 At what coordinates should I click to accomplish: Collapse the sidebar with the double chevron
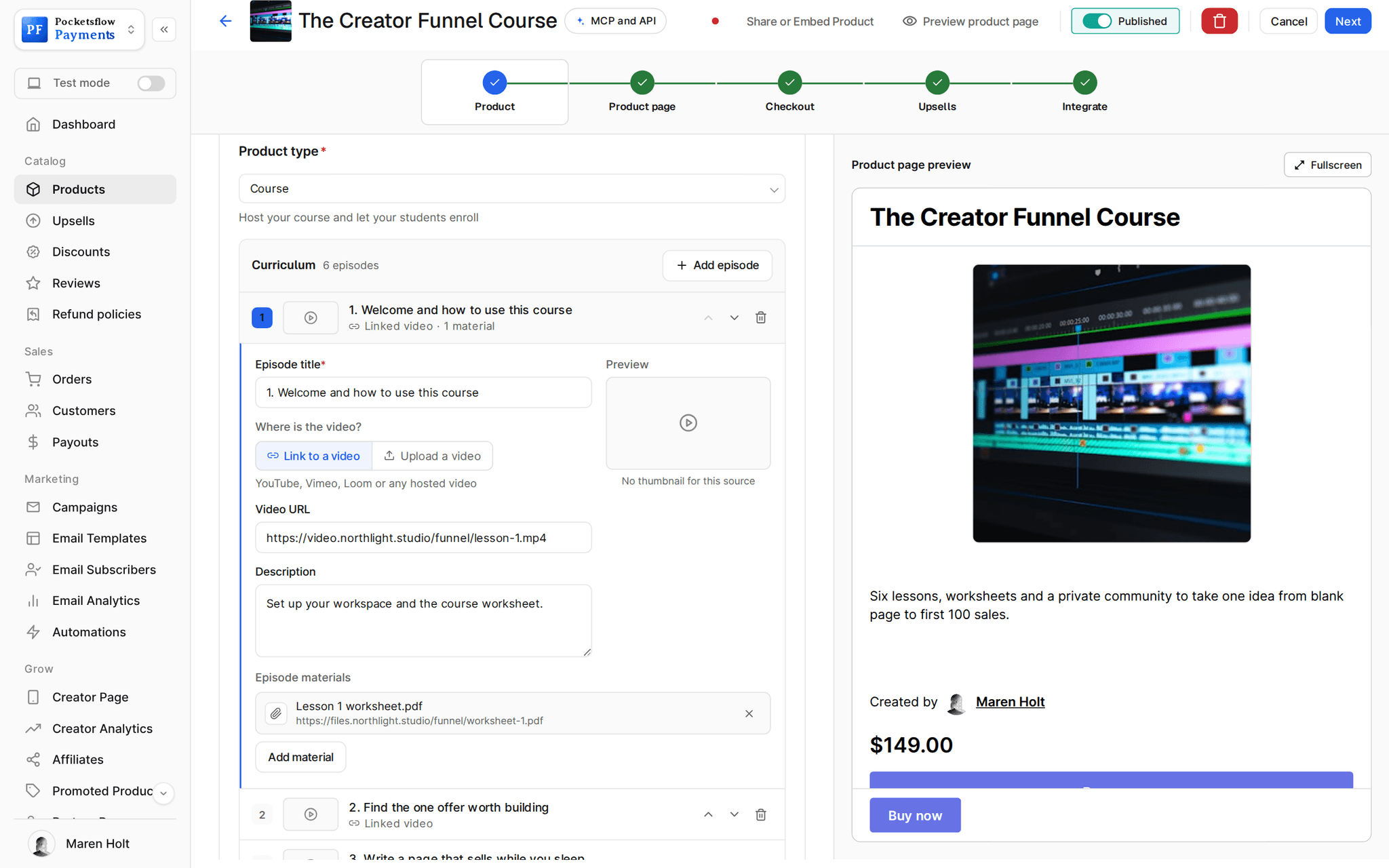pos(164,29)
